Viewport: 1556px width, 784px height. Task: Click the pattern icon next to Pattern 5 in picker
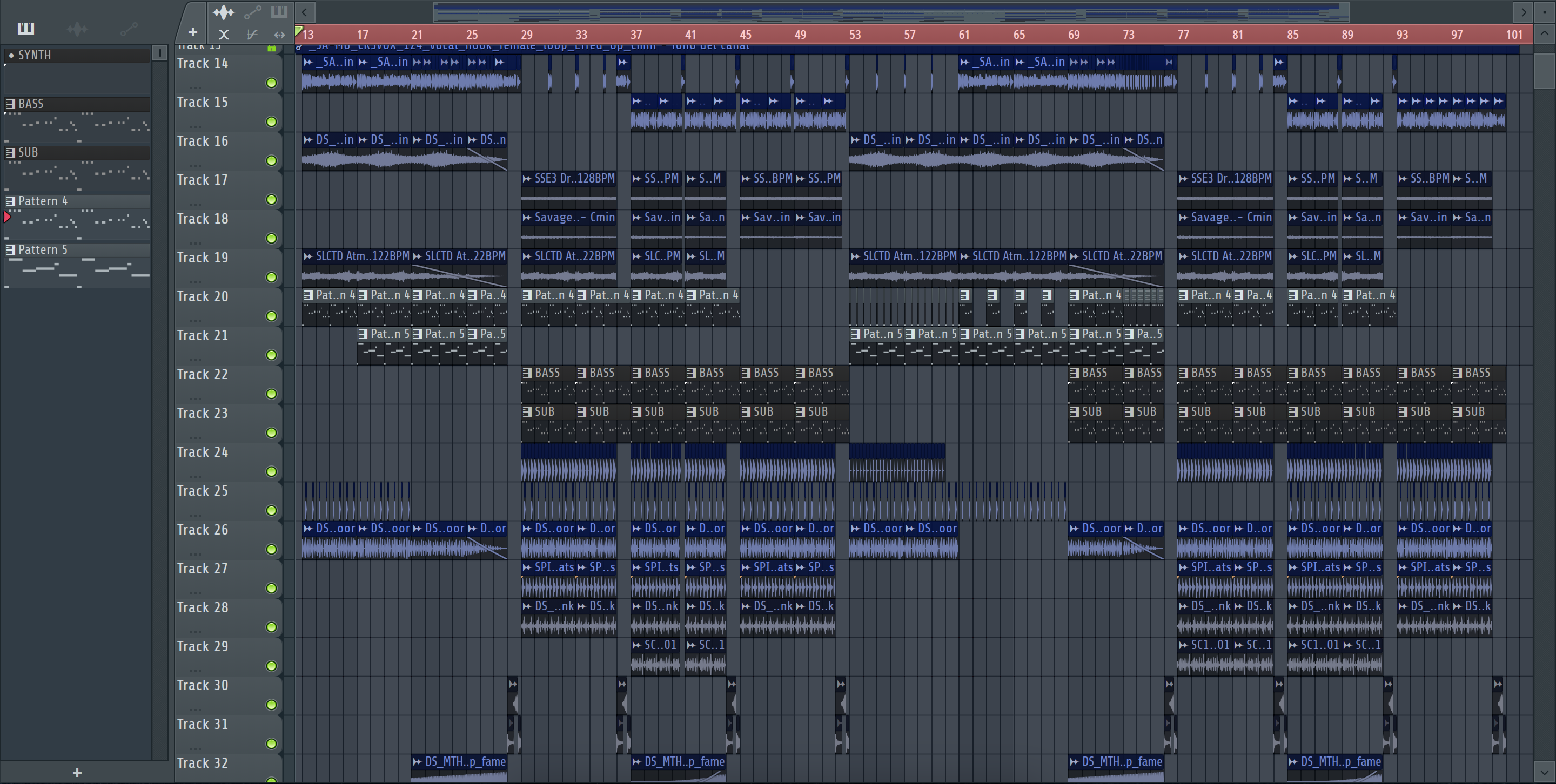point(10,250)
